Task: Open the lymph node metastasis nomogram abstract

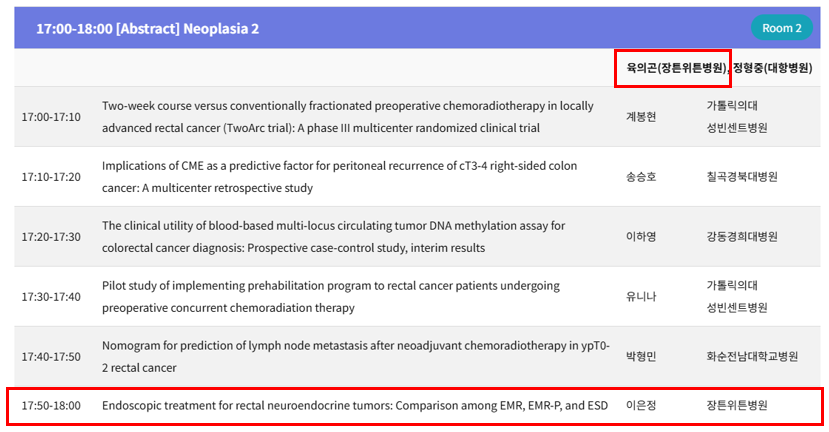Action: (355, 356)
